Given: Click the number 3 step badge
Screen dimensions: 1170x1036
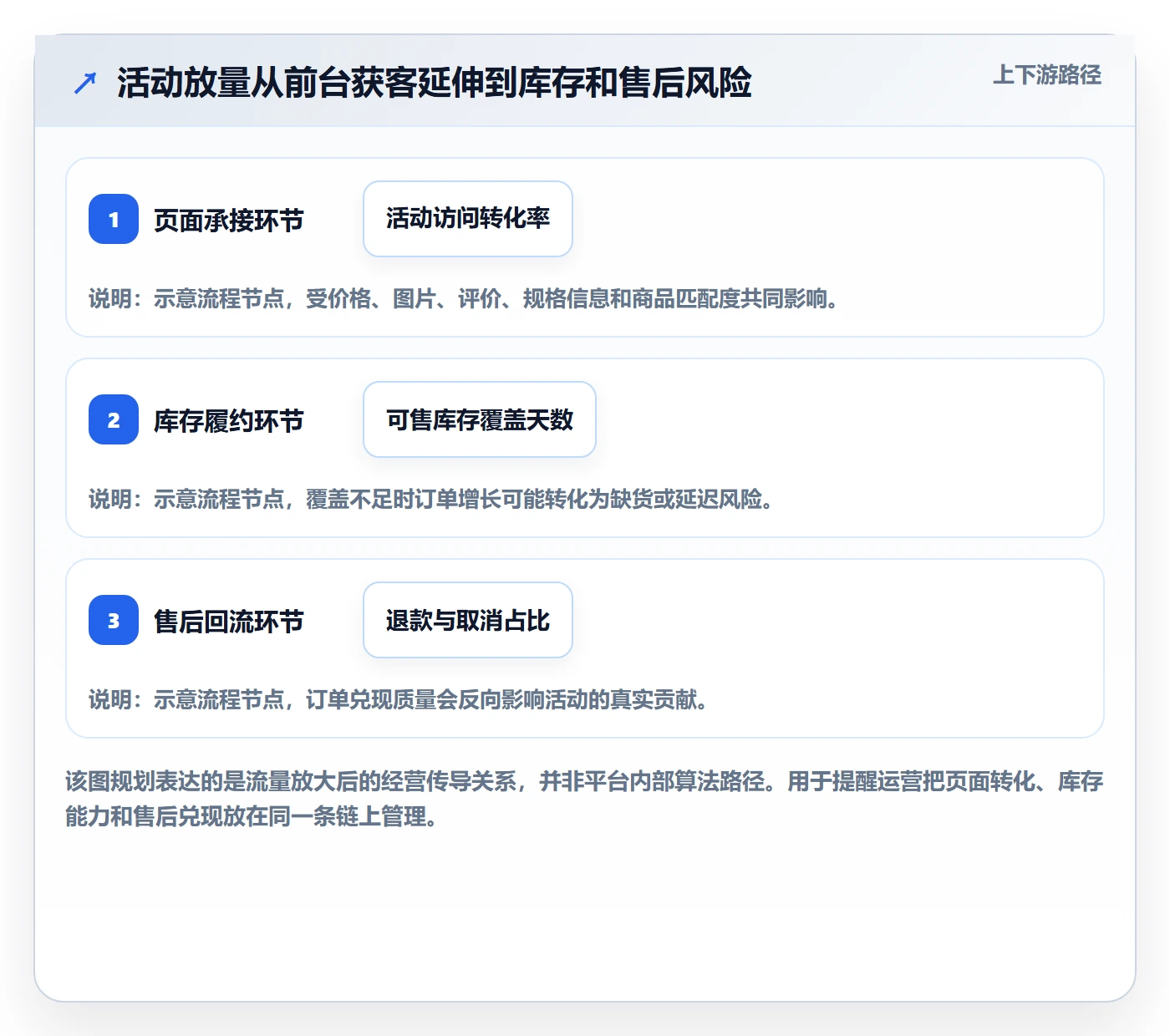Looking at the screenshot, I should pos(114,620).
